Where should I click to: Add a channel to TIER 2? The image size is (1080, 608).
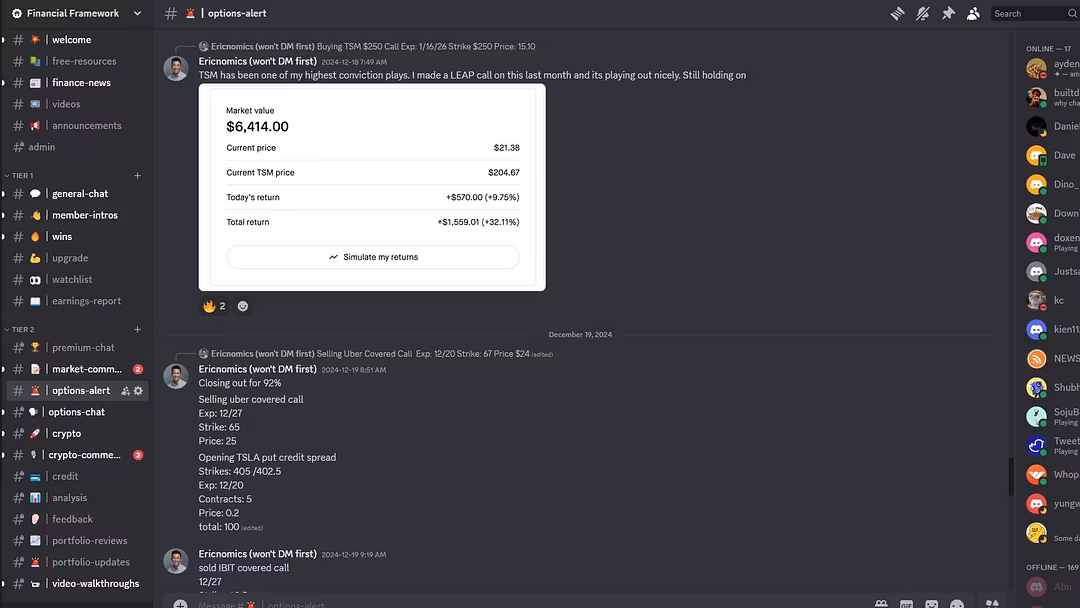(137, 330)
